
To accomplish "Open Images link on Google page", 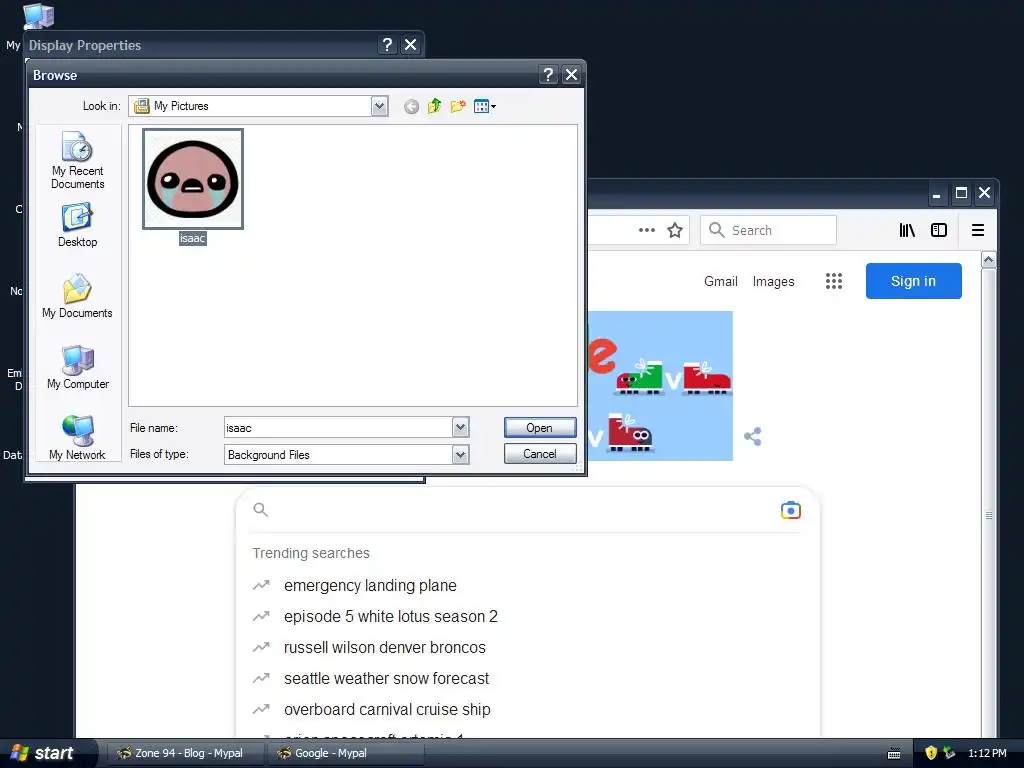I will 773,281.
